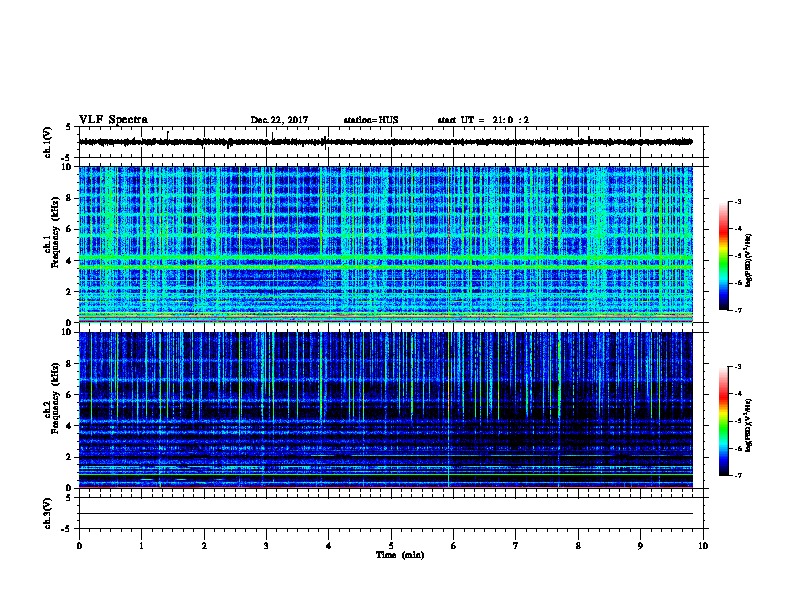Click the ch.2 "Frequency (kHz)" axis label
The image size is (792, 612).
click(55, 398)
